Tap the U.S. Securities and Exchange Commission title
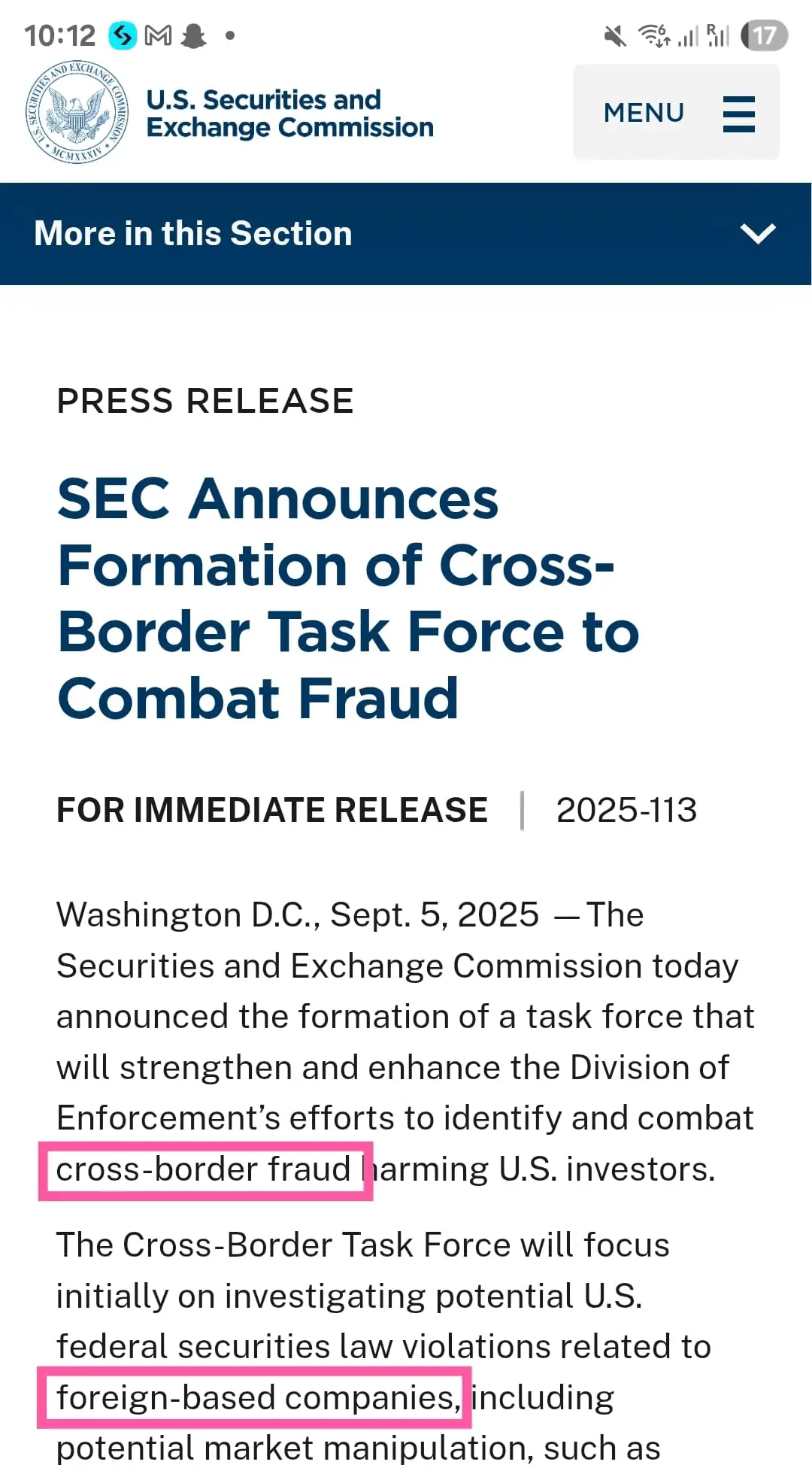This screenshot has height=1480, width=812. [x=289, y=114]
